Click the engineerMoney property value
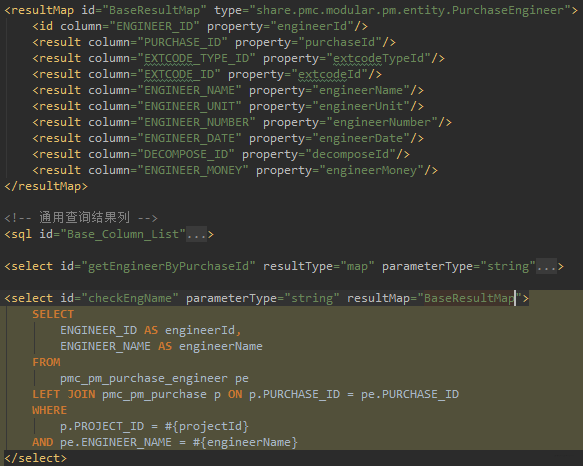This screenshot has height=466, width=583. (x=371, y=170)
